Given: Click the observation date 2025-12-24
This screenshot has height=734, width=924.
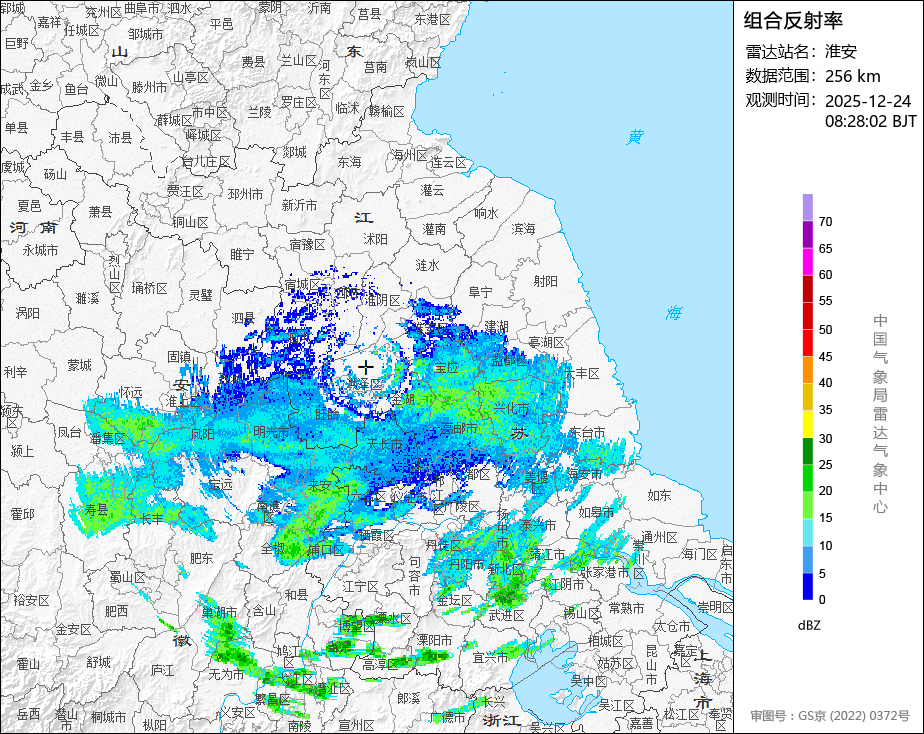Looking at the screenshot, I should (867, 101).
